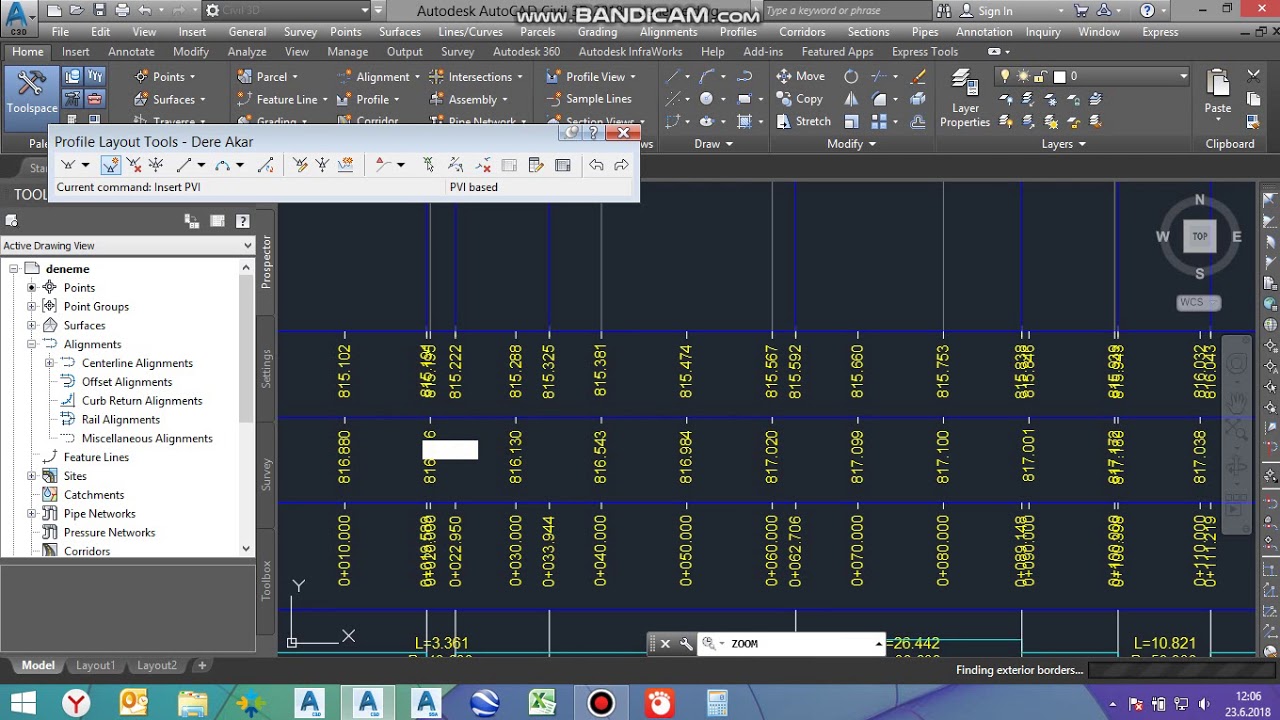Open the Windows Start button
Viewport: 1280px width, 720px height.
(22, 703)
